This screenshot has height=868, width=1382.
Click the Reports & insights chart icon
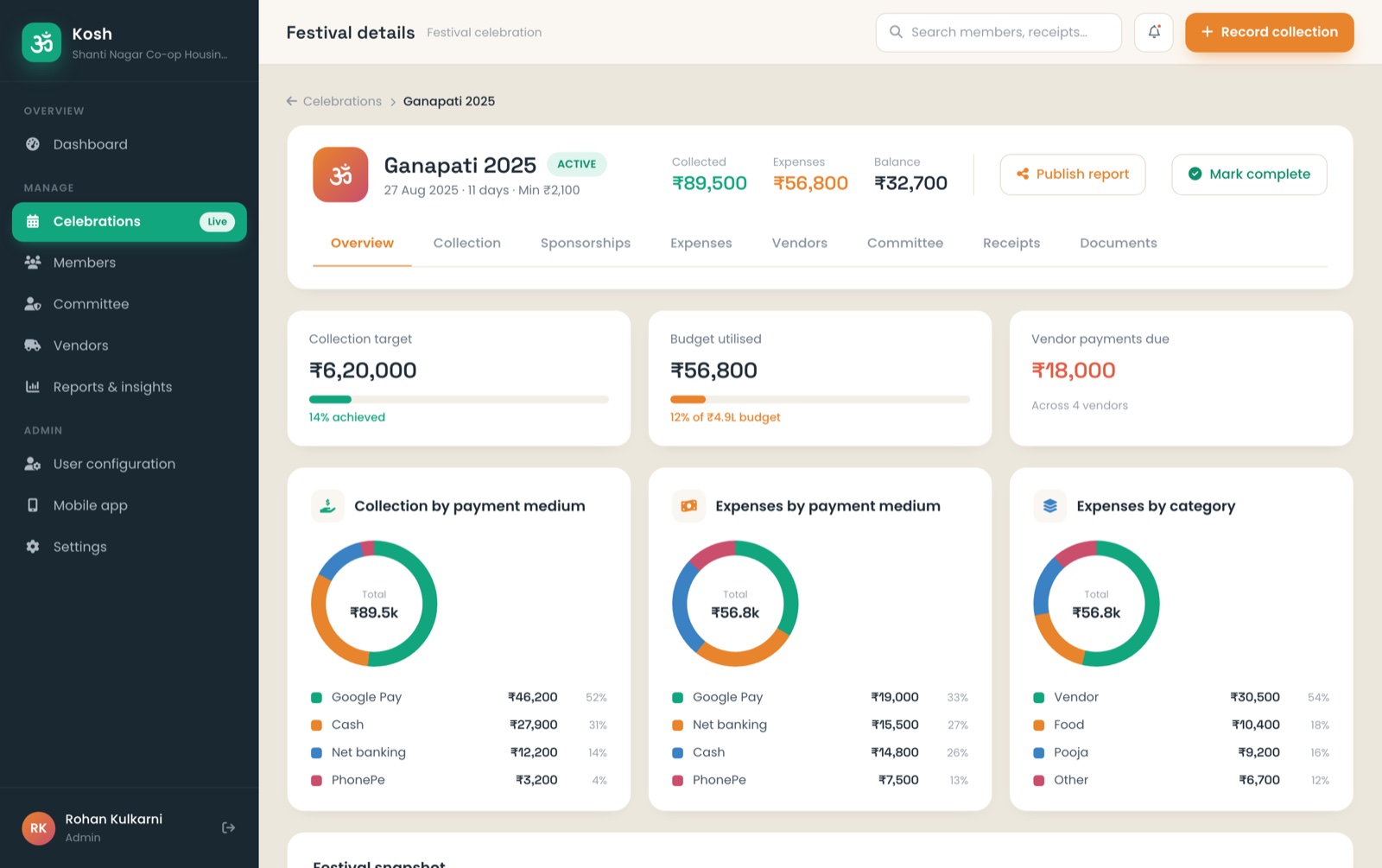(x=33, y=387)
